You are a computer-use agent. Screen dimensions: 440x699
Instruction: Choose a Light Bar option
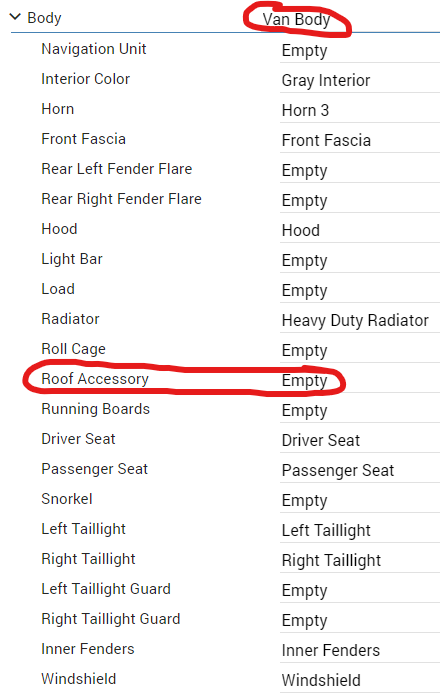click(360, 260)
